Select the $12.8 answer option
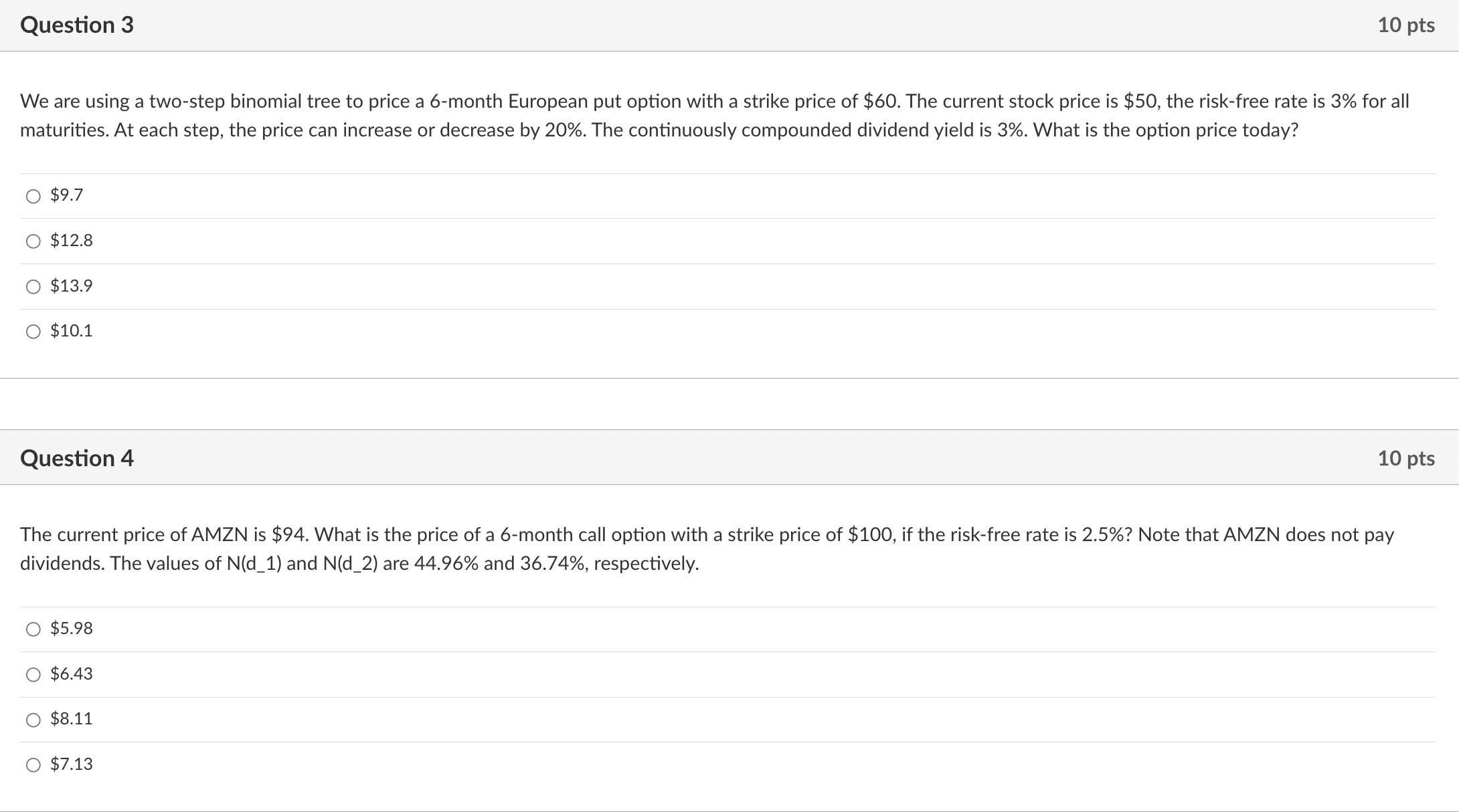Image resolution: width=1459 pixels, height=812 pixels. pyautogui.click(x=33, y=241)
